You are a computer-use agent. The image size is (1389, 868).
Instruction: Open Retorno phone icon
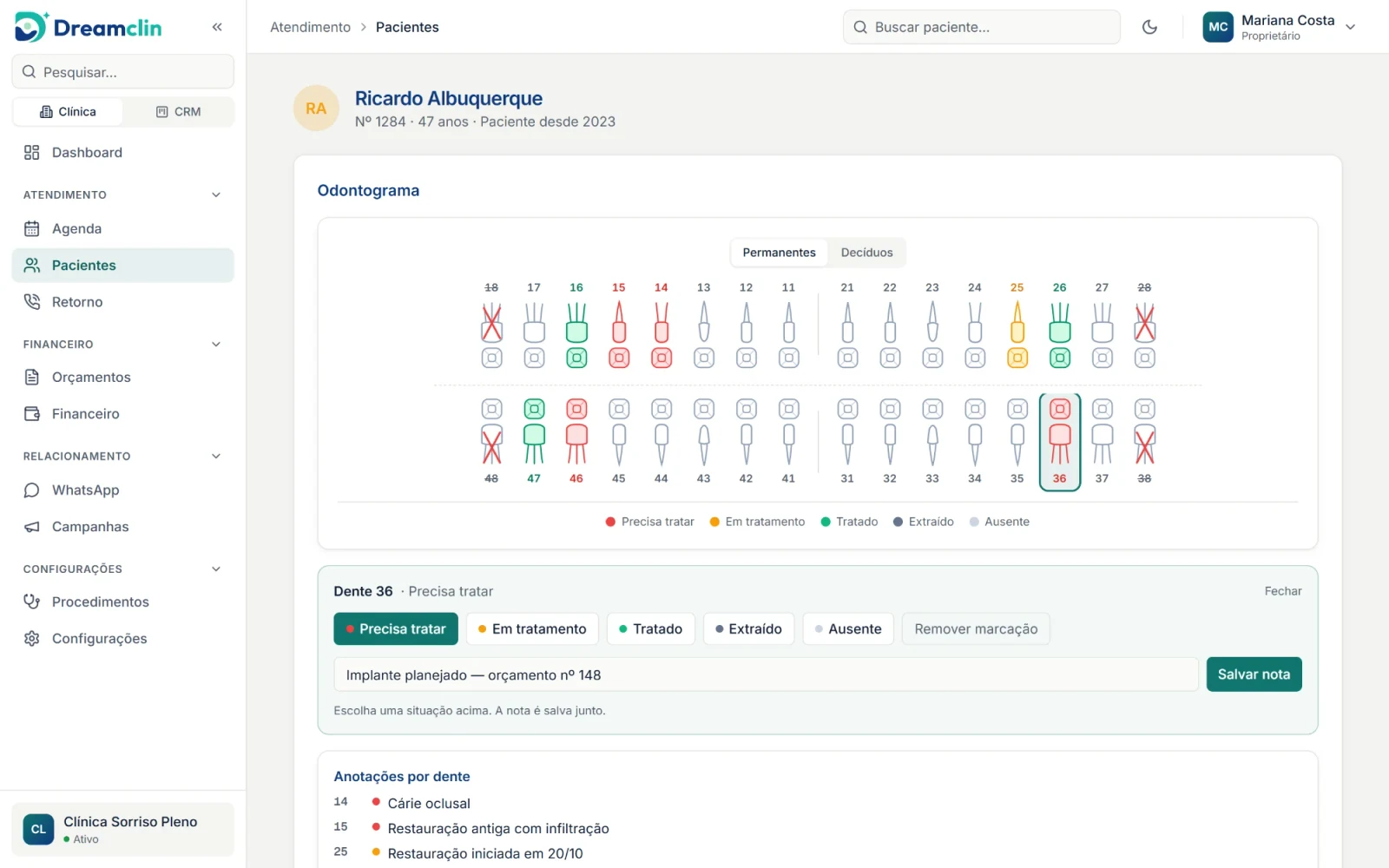pyautogui.click(x=32, y=302)
